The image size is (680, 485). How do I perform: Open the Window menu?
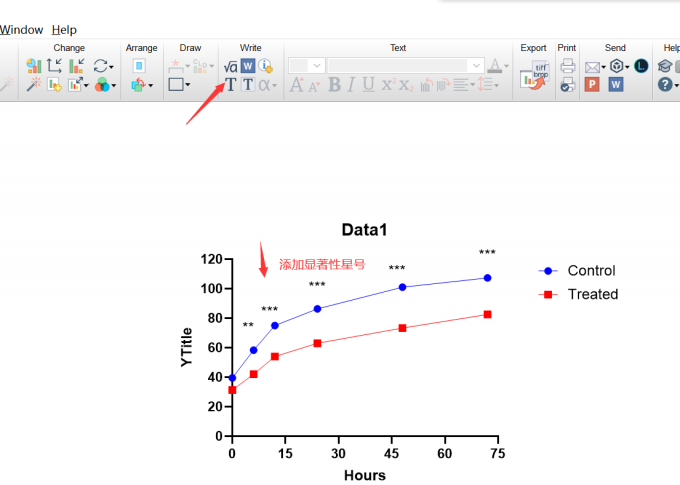20,30
